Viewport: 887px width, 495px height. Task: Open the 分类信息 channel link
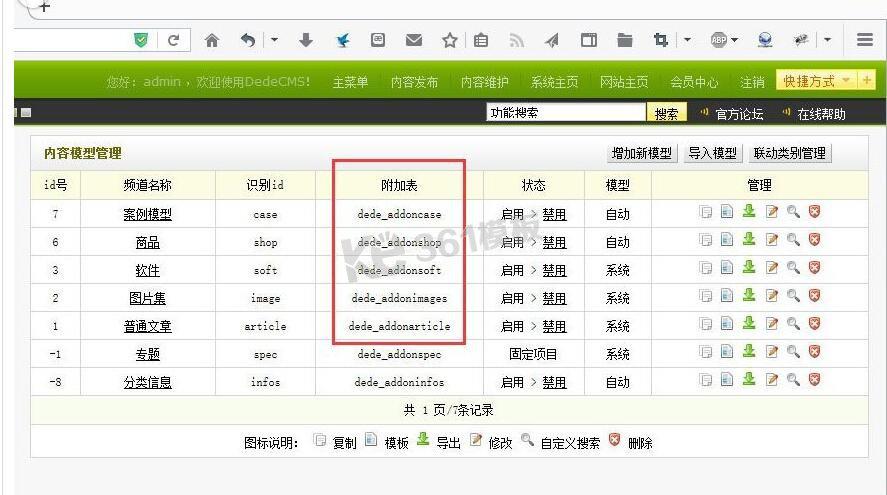(x=148, y=382)
